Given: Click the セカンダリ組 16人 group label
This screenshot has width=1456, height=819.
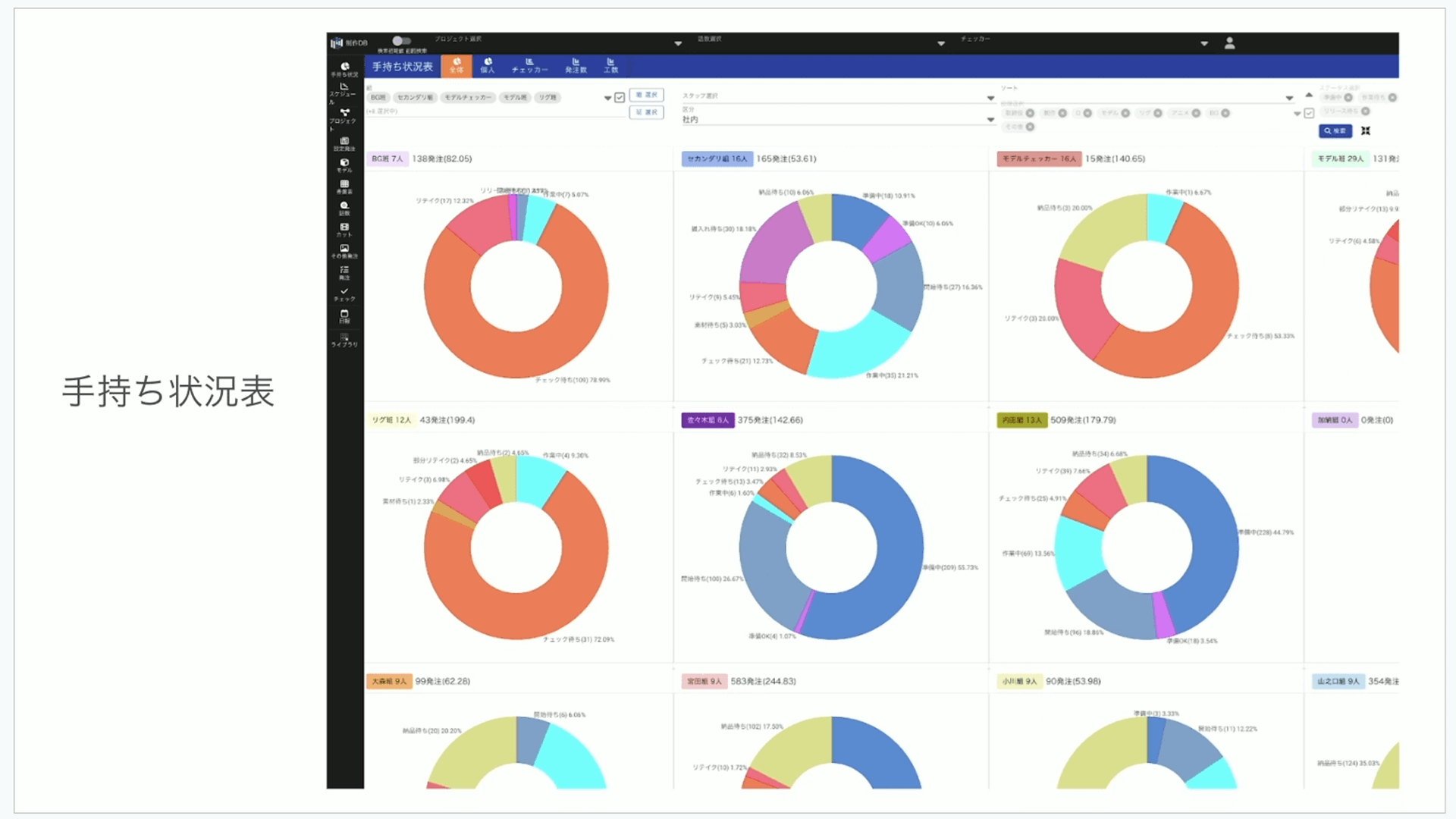Looking at the screenshot, I should pos(717,159).
